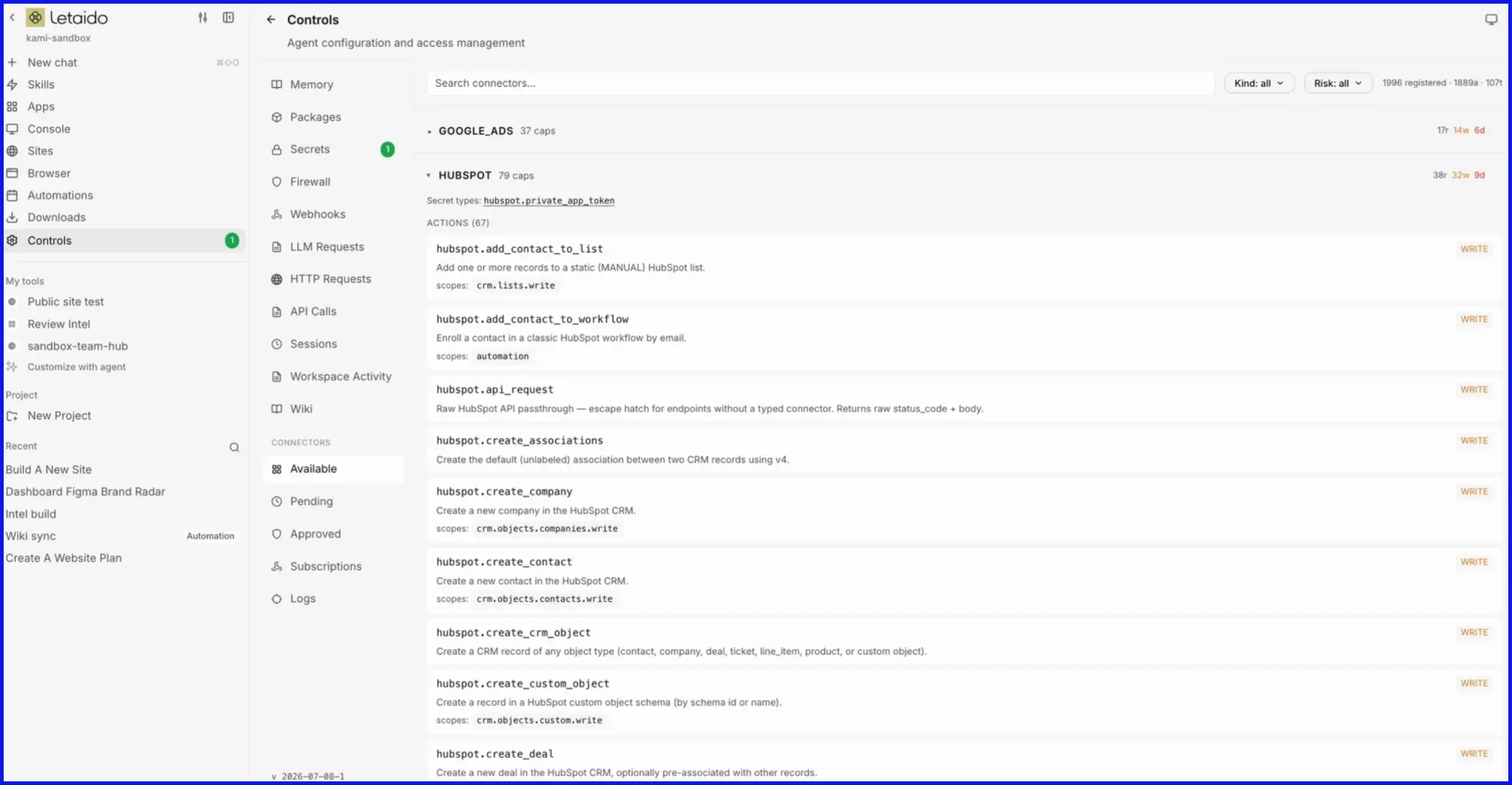Screen dimensions: 1512x785
Task: Toggle the sidebar panel layout icon
Action: [x=228, y=18]
